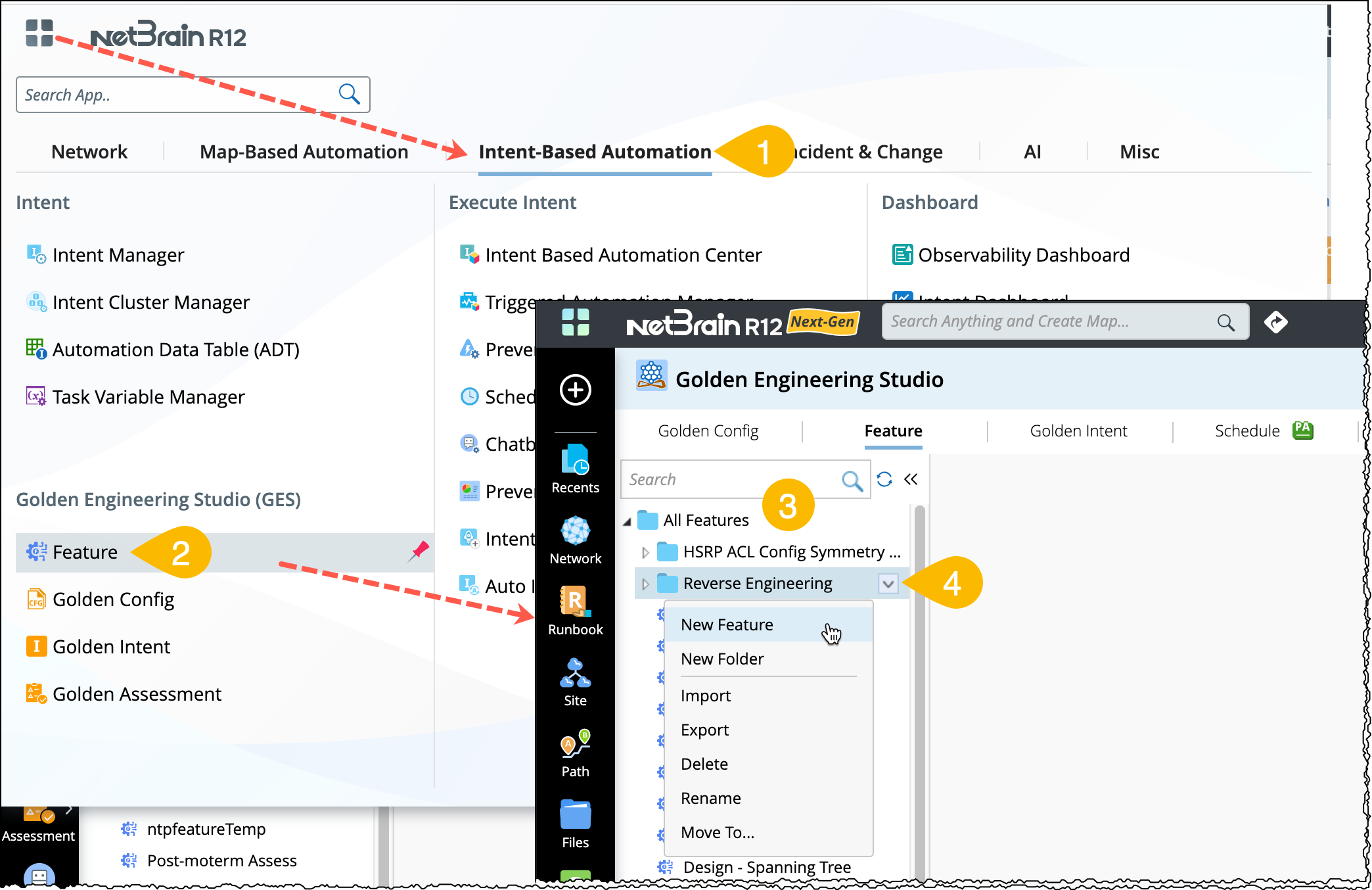Open Reverse Engineering folder dropdown arrow

click(888, 584)
